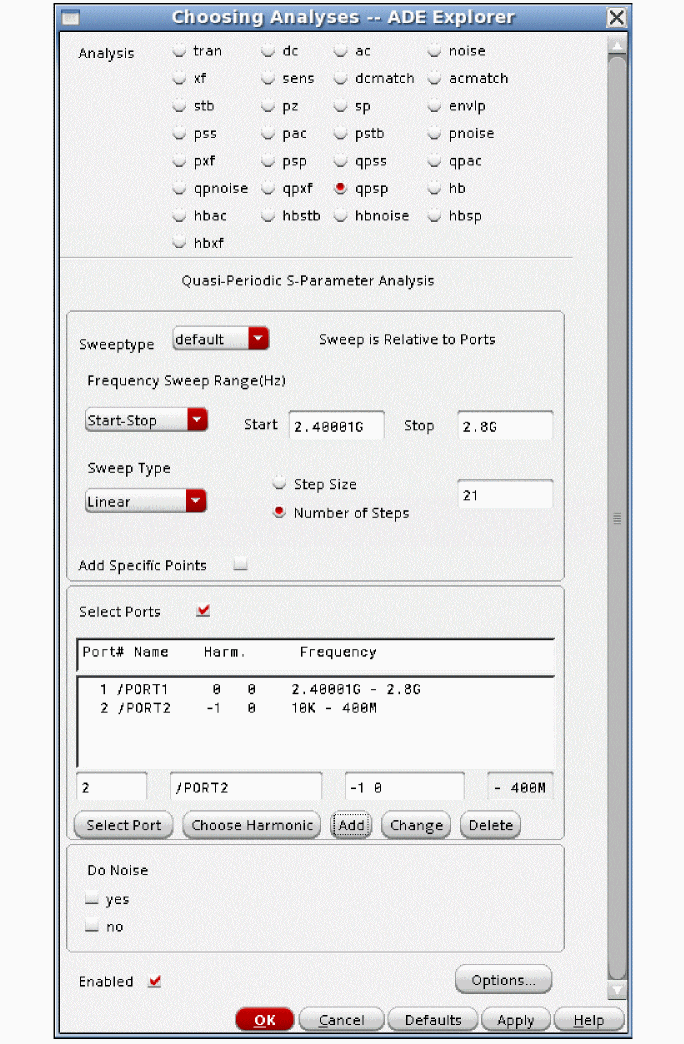684x1044 pixels.
Task: Click the Change port button
Action: (x=416, y=825)
